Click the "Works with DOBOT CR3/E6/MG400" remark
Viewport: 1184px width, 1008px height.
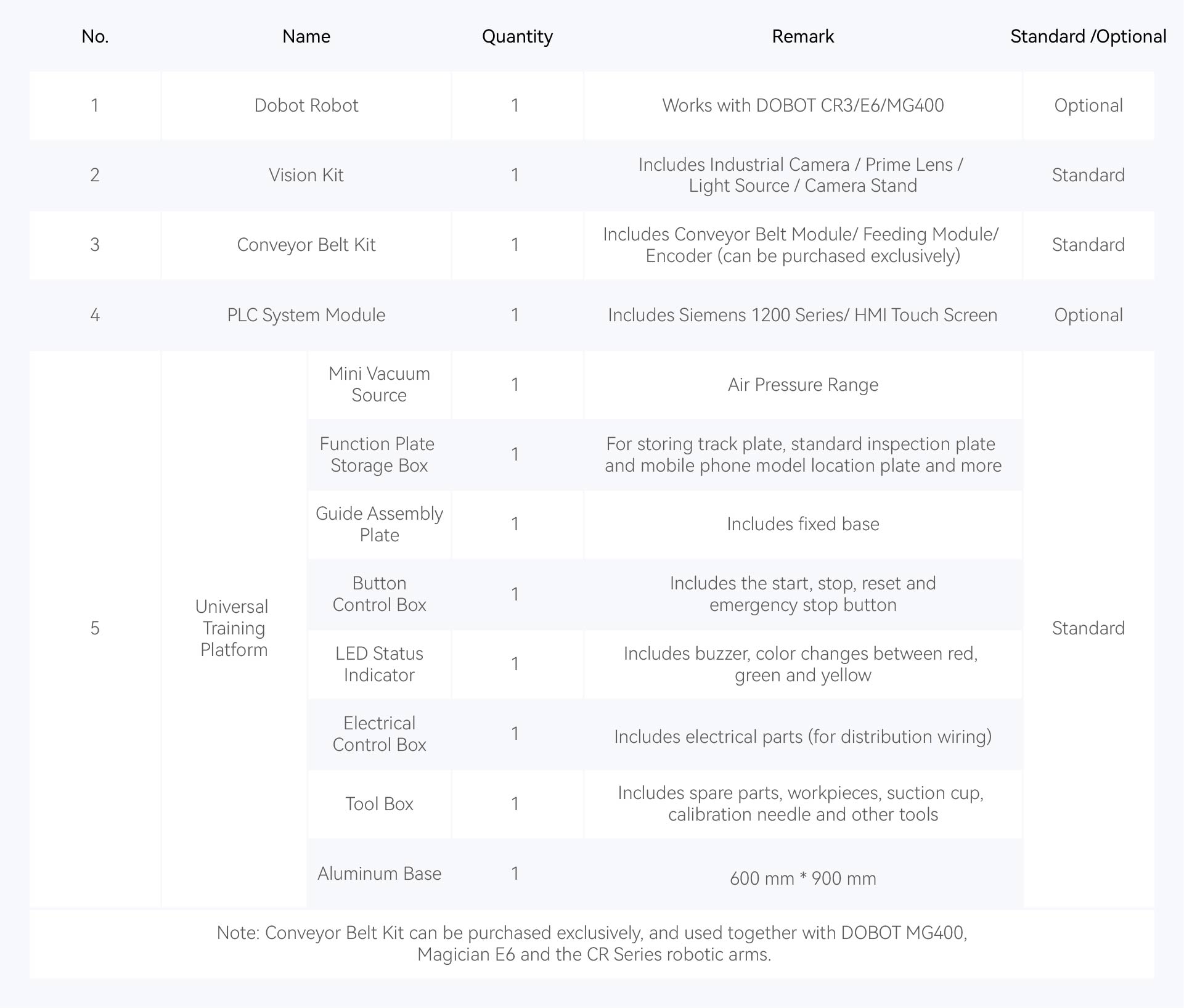click(x=802, y=105)
